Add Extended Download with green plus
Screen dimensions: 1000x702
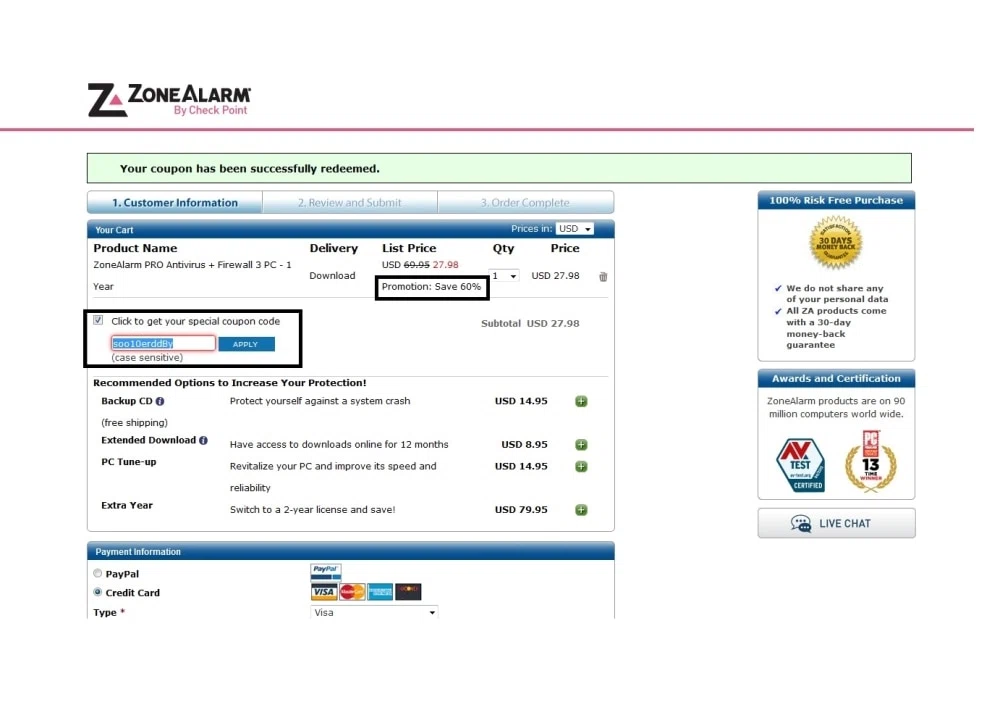point(581,444)
